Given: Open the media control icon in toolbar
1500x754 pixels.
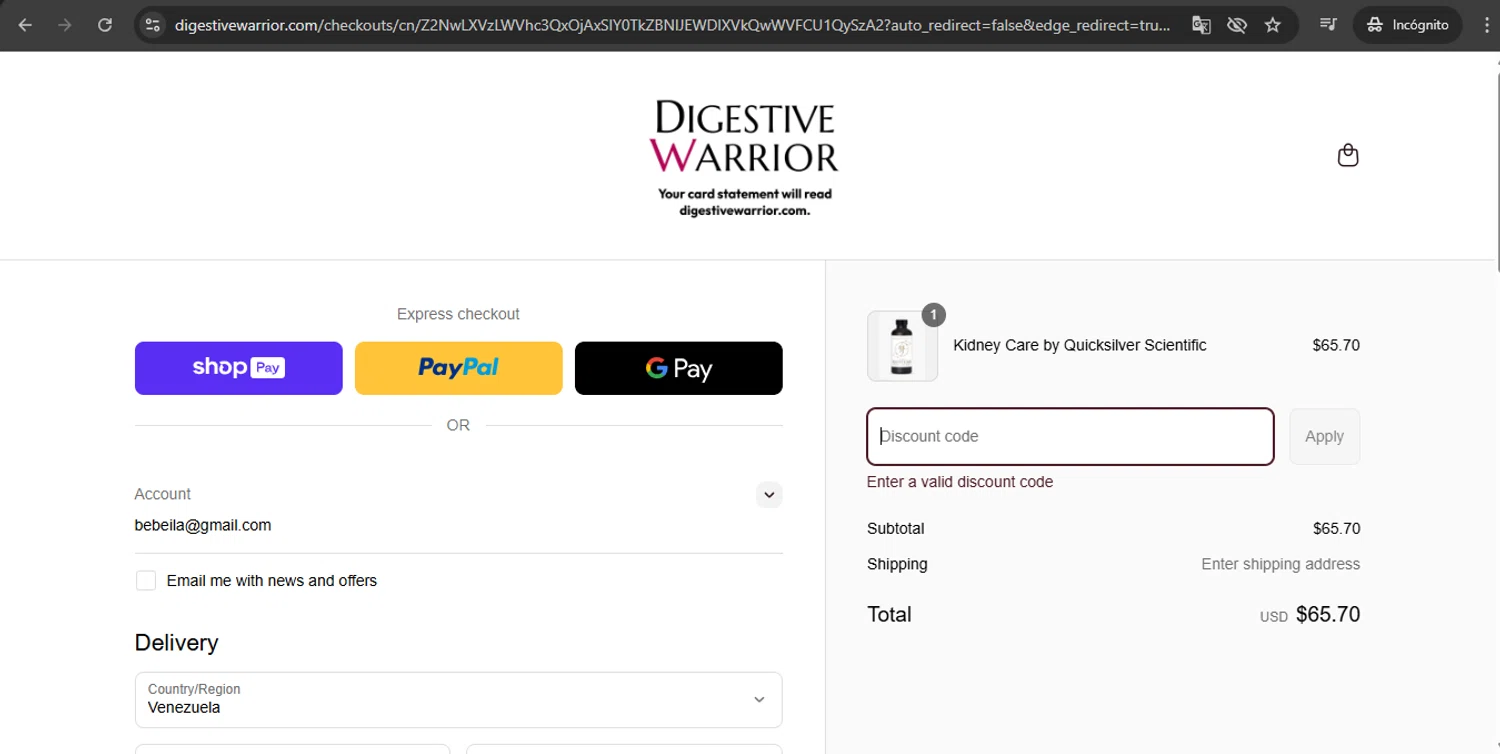Looking at the screenshot, I should tap(1328, 25).
